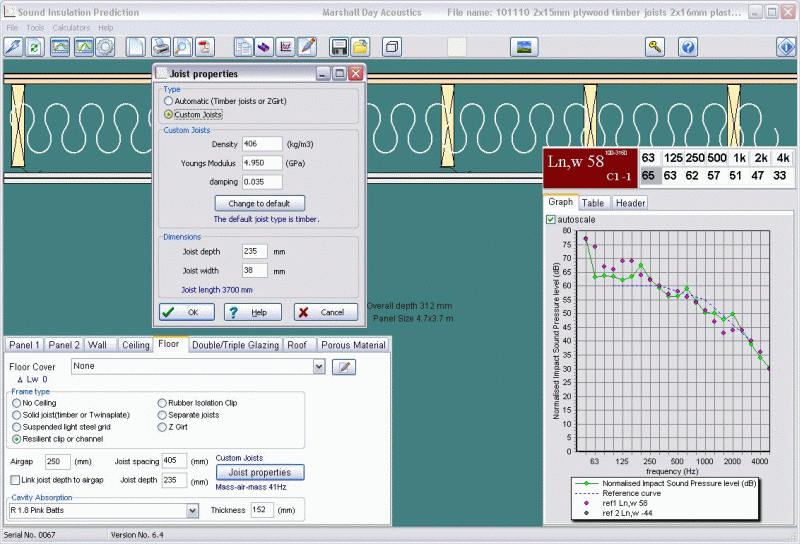Open file using the yellow folder icon
The width and height of the screenshot is (800, 544).
tap(360, 47)
